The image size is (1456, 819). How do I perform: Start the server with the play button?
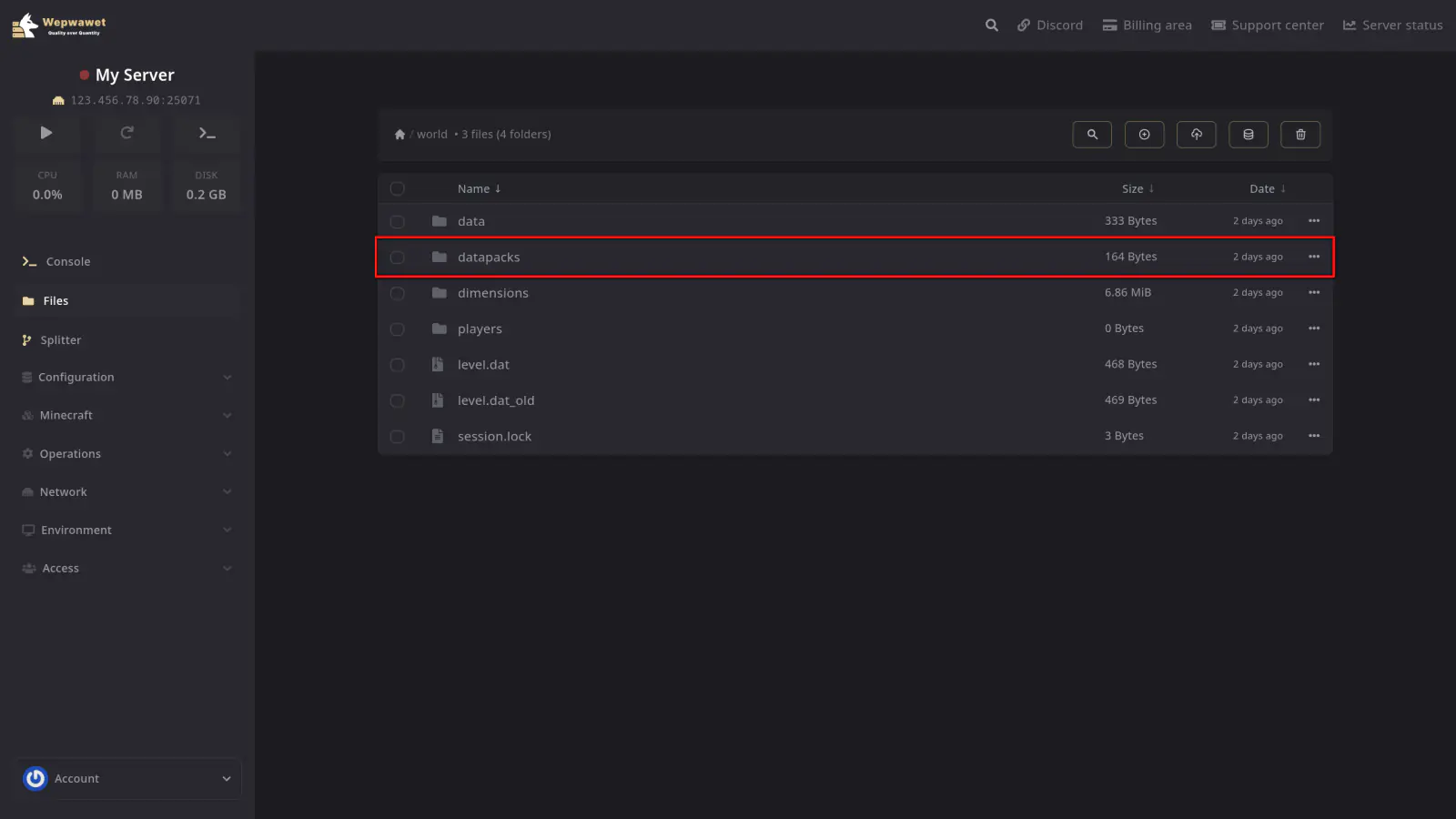coord(46,133)
